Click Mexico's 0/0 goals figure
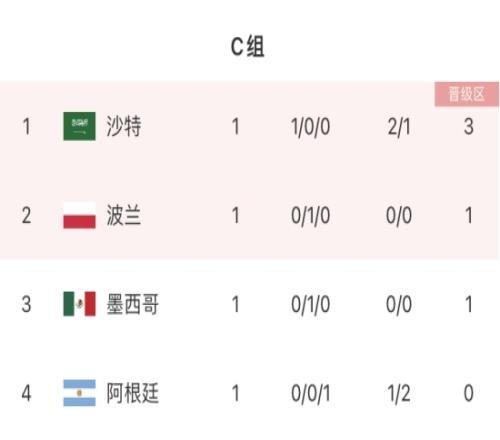The width and height of the screenshot is (500, 440). 399,305
